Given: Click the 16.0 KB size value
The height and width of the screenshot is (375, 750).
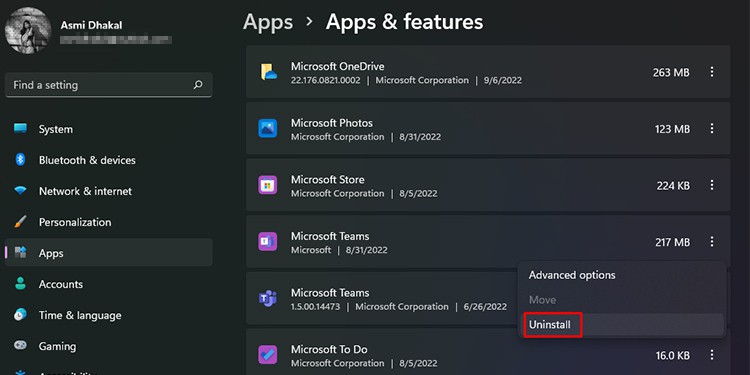Looking at the screenshot, I should click(673, 355).
